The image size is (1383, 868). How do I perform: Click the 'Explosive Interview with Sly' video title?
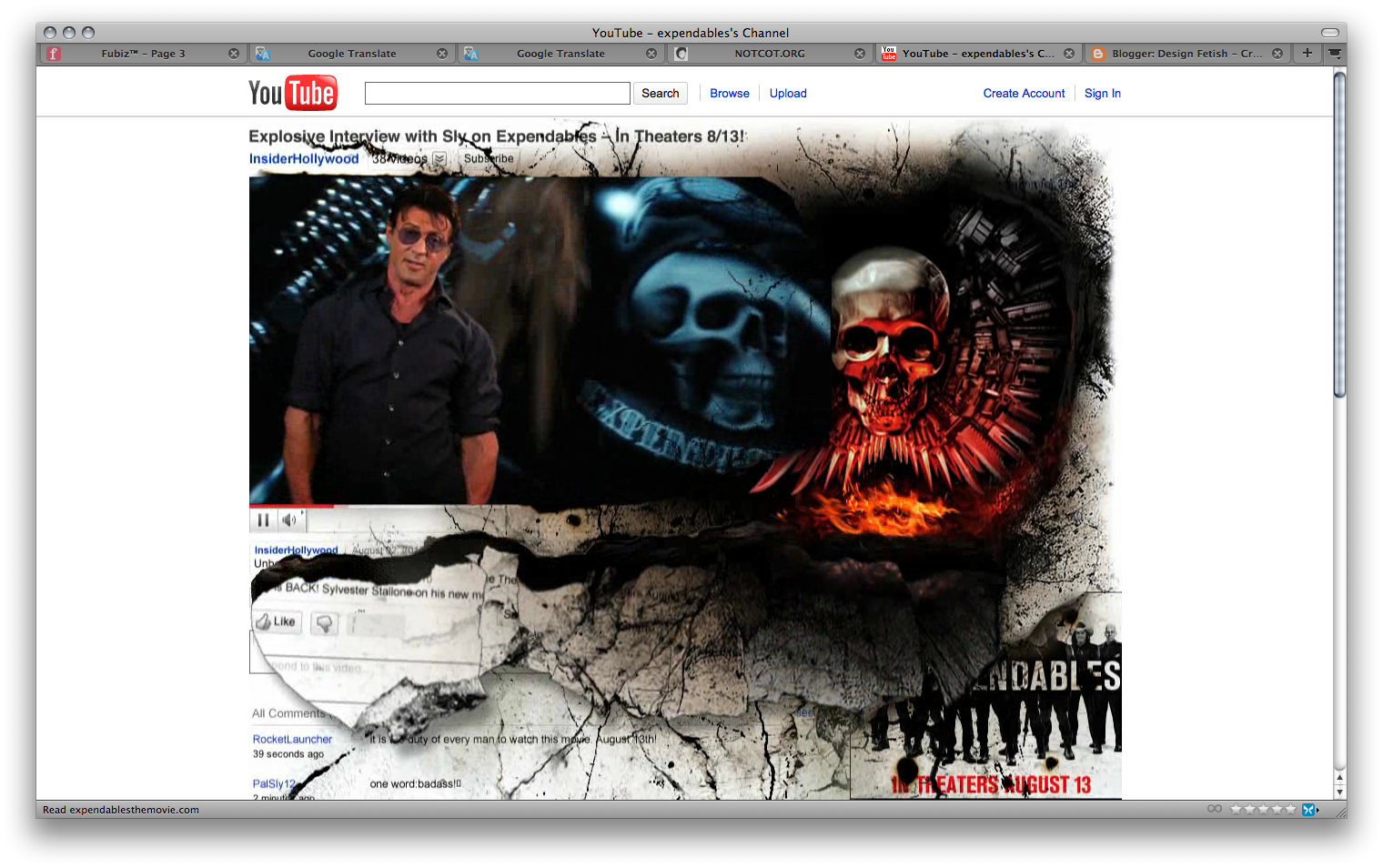[497, 136]
